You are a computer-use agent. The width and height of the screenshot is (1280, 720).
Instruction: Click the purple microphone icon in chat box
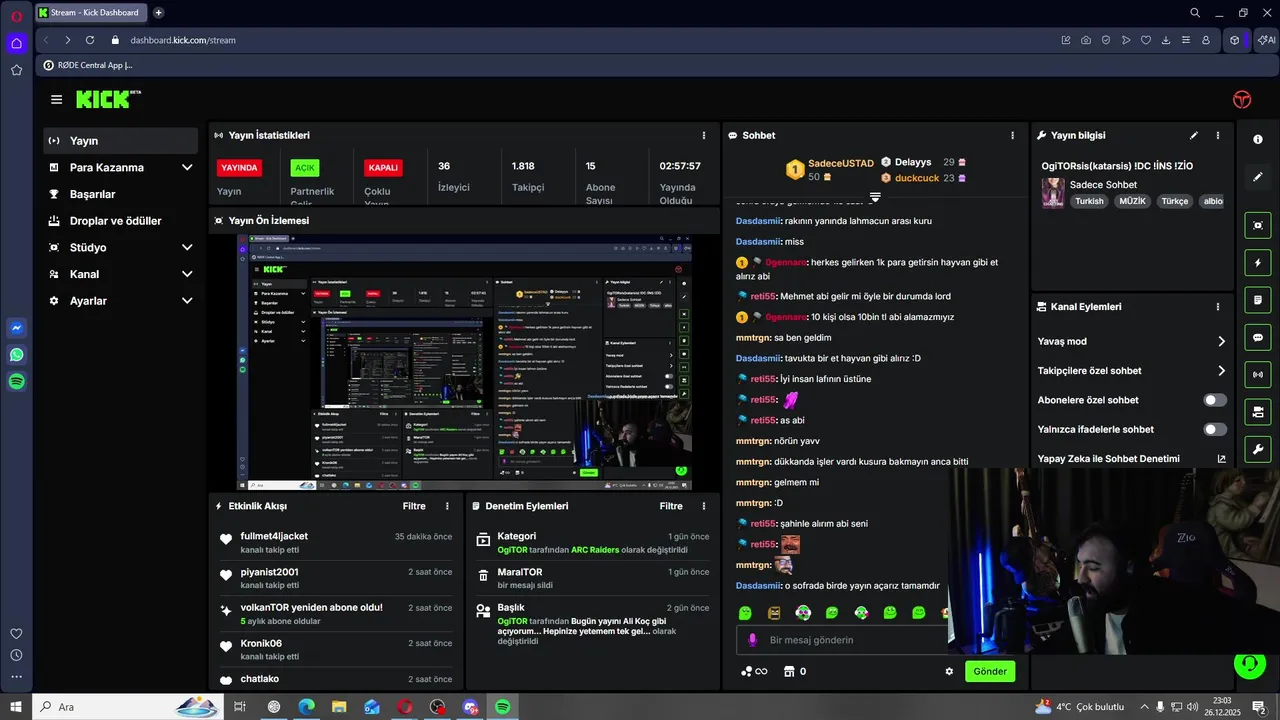pyautogui.click(x=753, y=640)
